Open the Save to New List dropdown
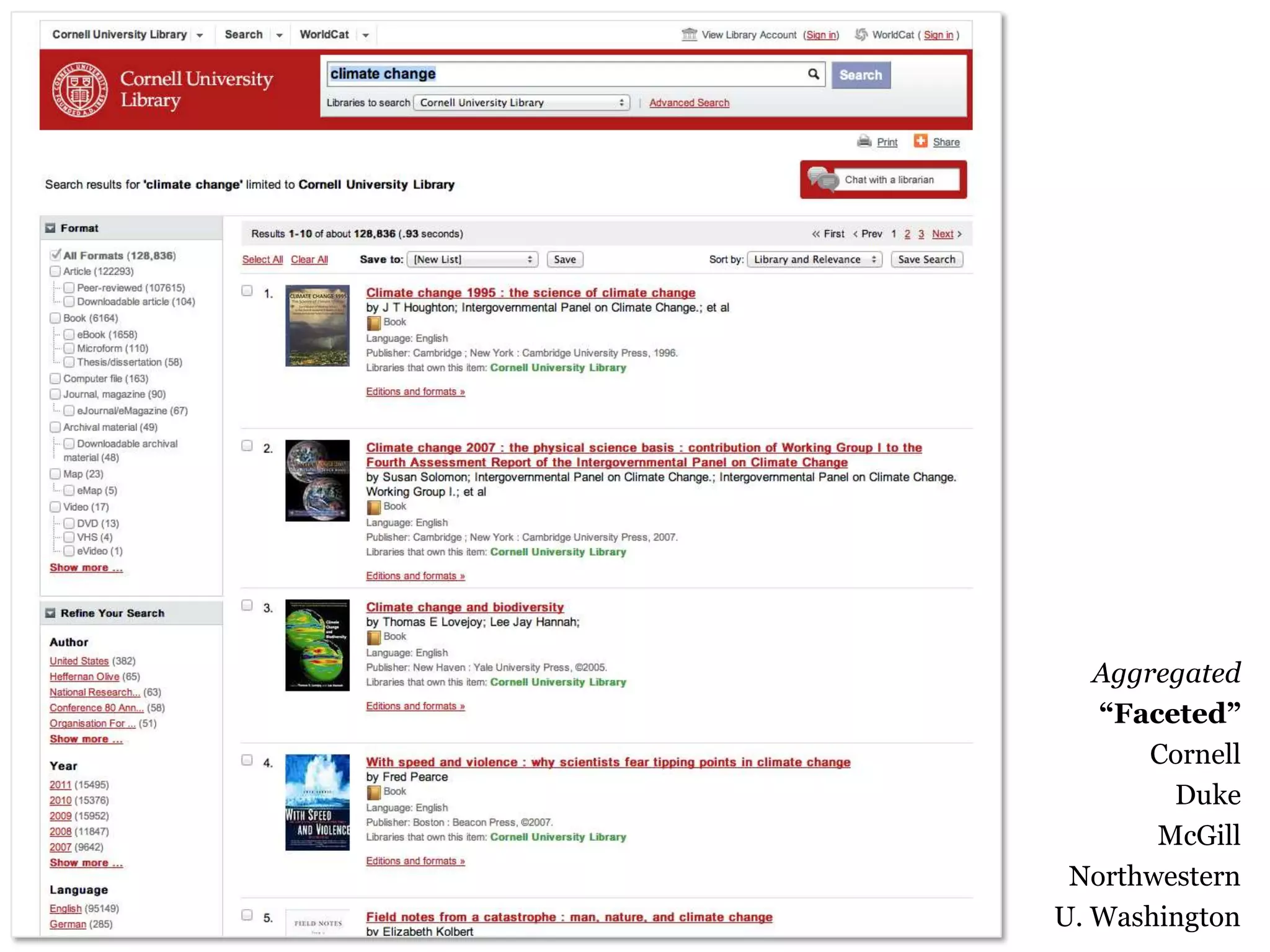 point(473,260)
